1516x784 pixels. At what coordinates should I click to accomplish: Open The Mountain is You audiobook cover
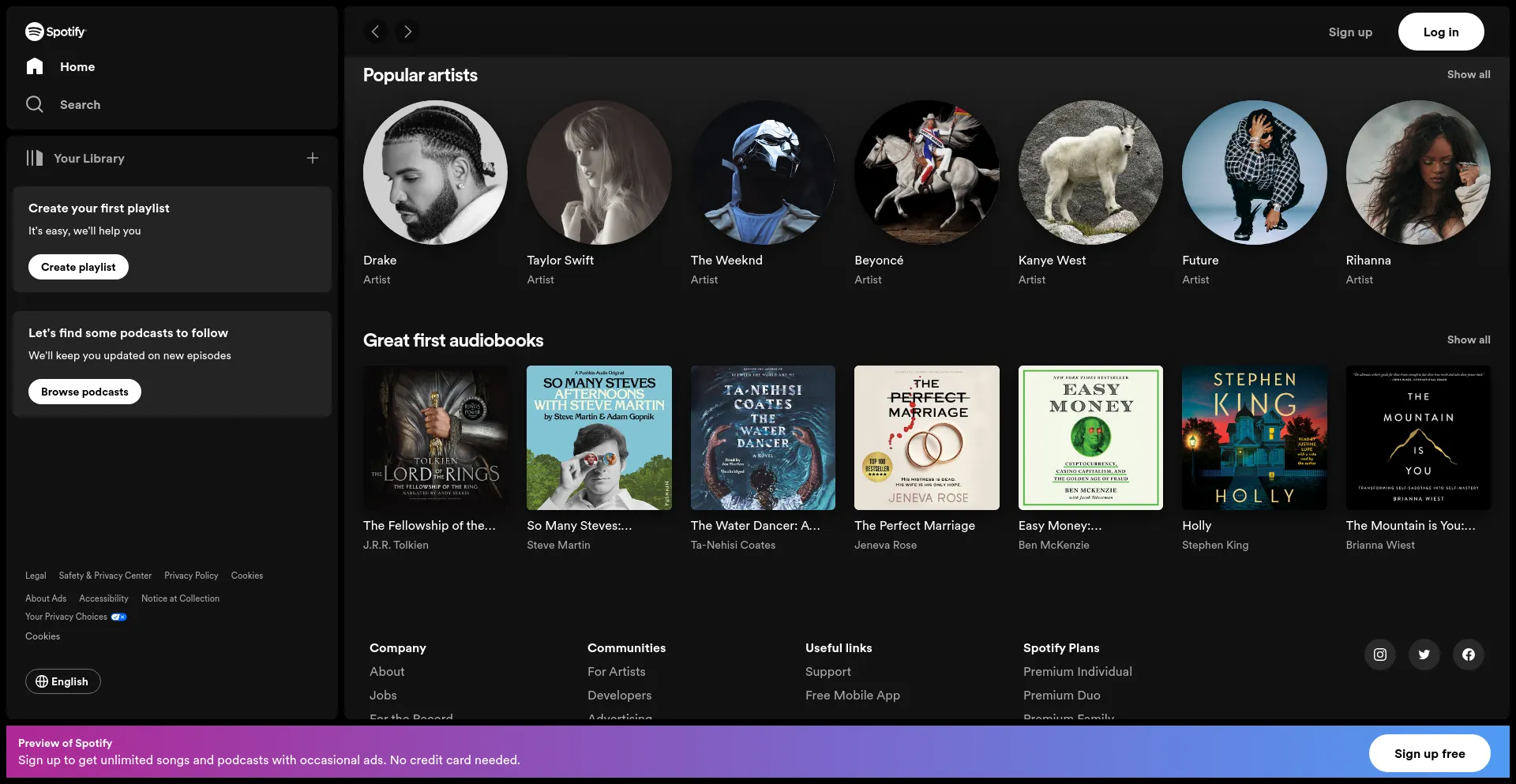click(1418, 437)
